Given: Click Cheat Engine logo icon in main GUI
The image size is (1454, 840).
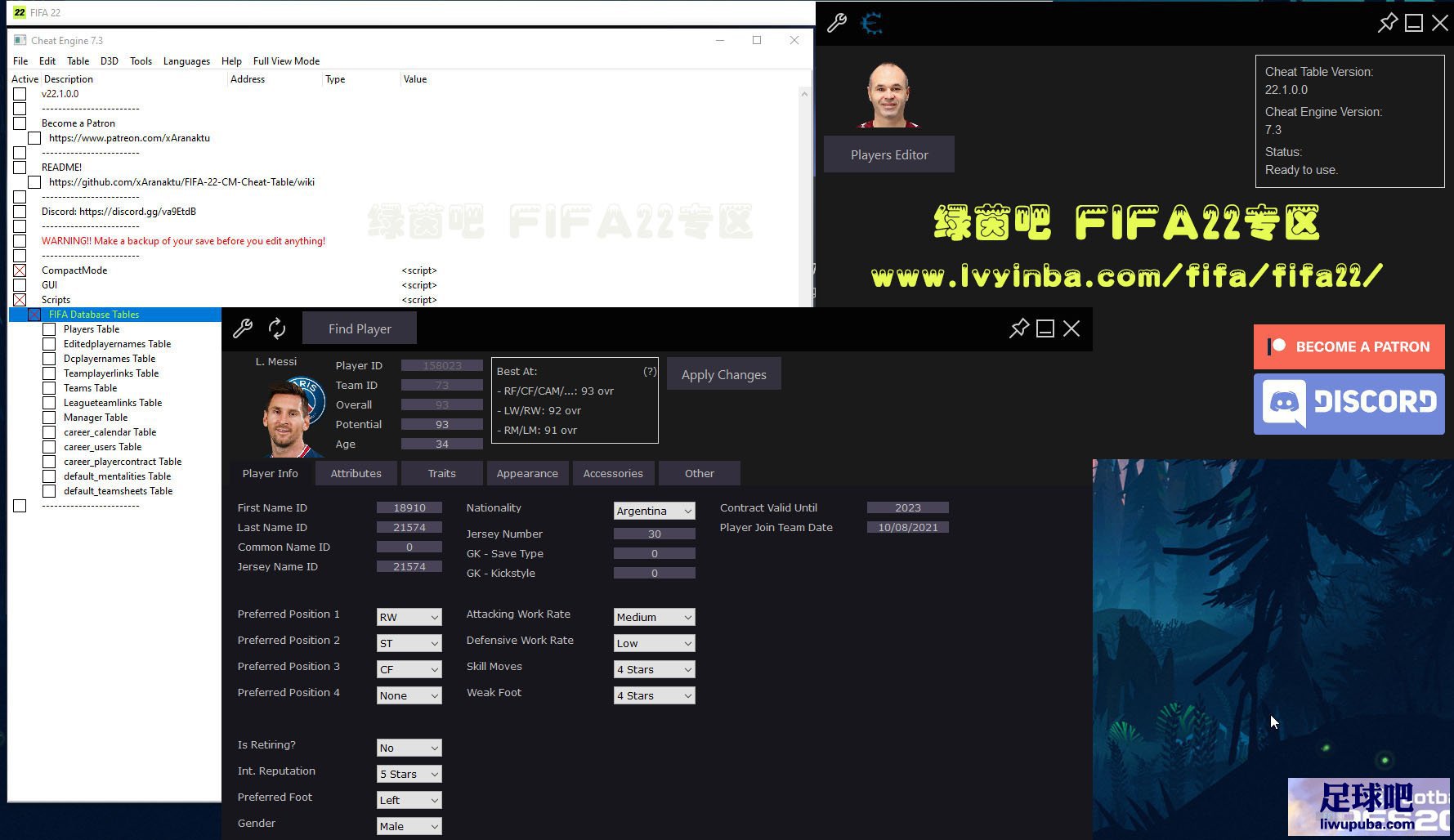Looking at the screenshot, I should [x=872, y=23].
